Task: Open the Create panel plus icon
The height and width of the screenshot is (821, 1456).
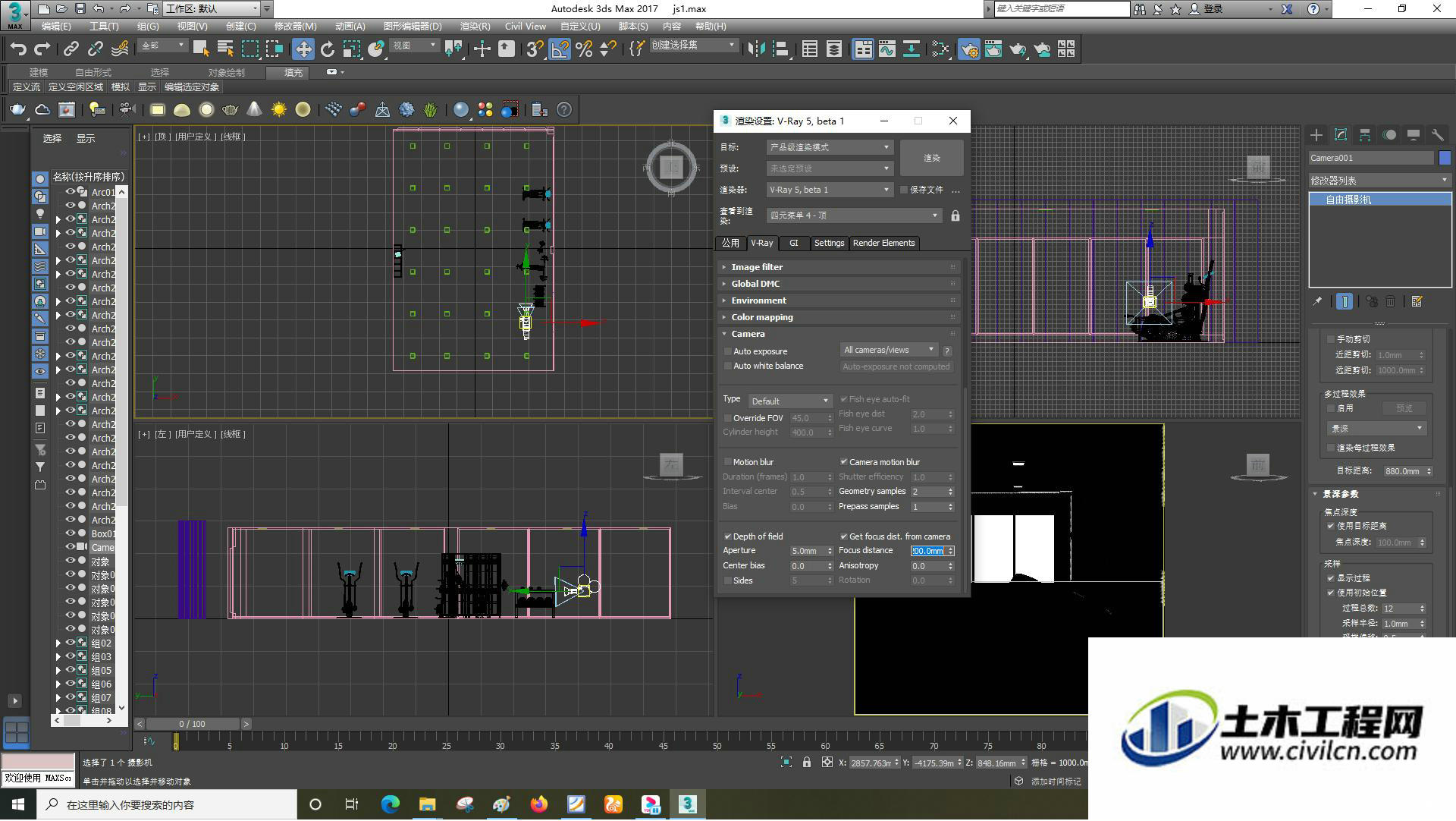Action: (1316, 135)
